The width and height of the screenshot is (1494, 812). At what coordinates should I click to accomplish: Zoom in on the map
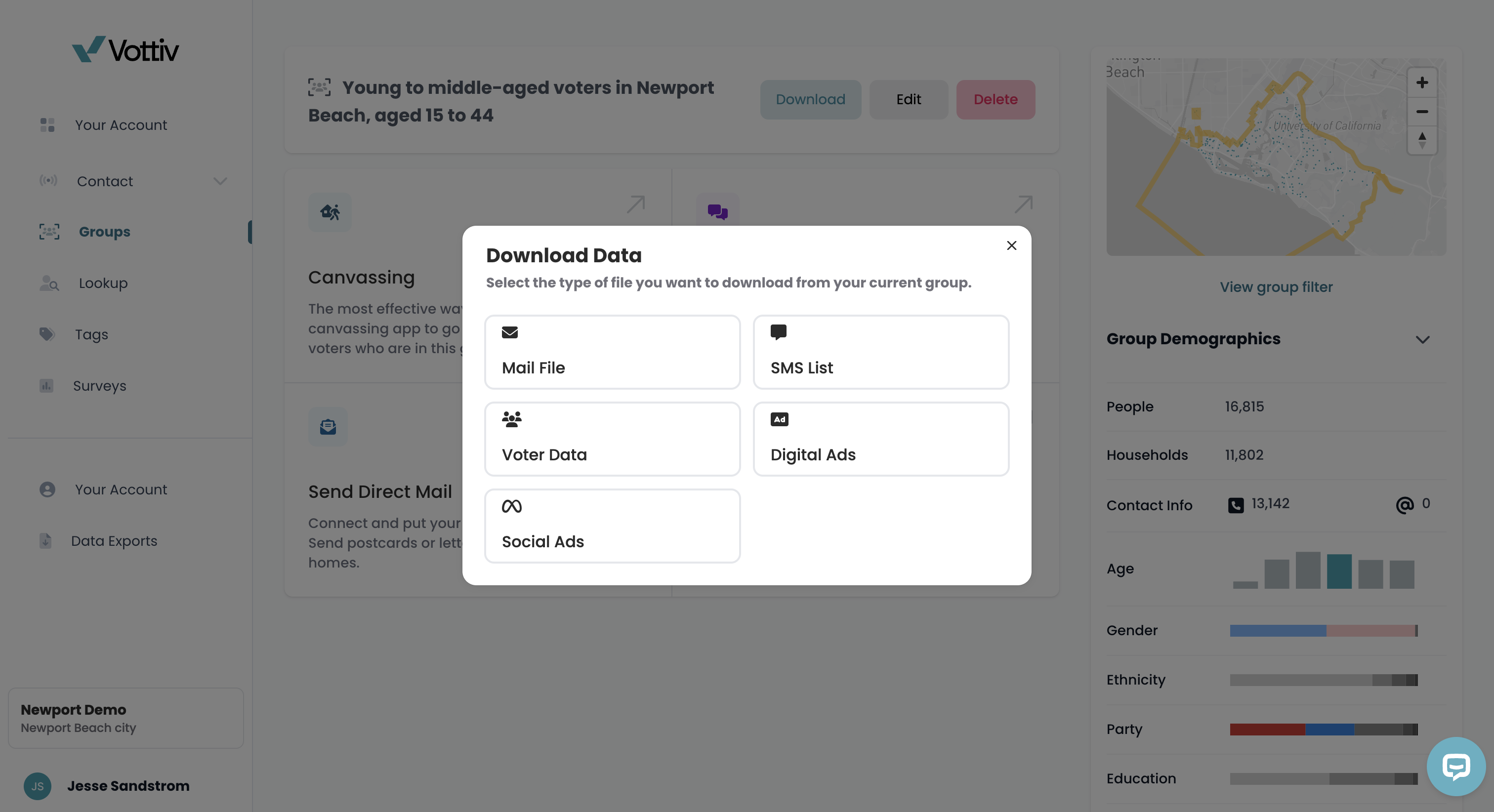(x=1422, y=82)
